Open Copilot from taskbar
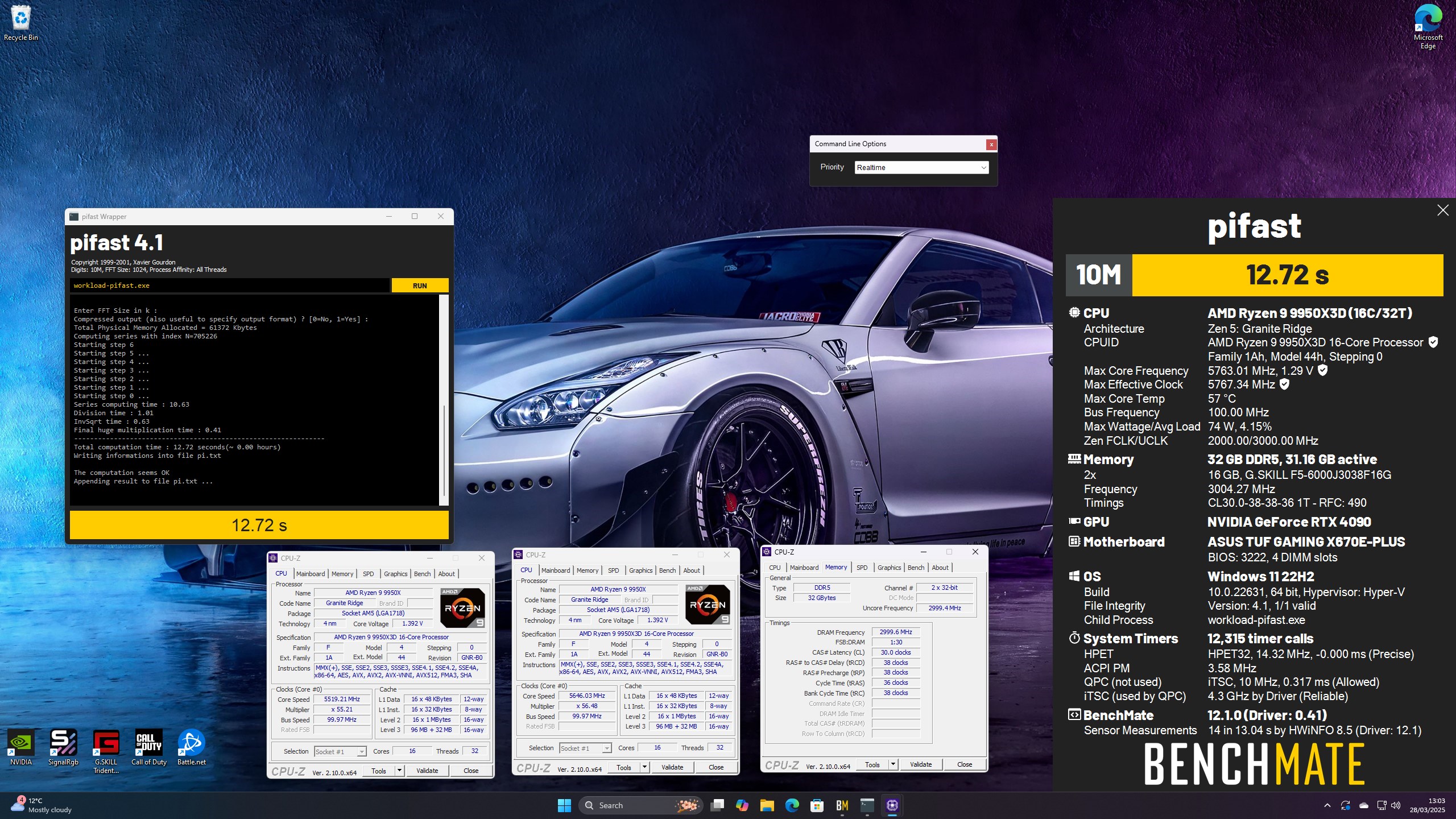Screen dimensions: 1456x819 (742, 805)
